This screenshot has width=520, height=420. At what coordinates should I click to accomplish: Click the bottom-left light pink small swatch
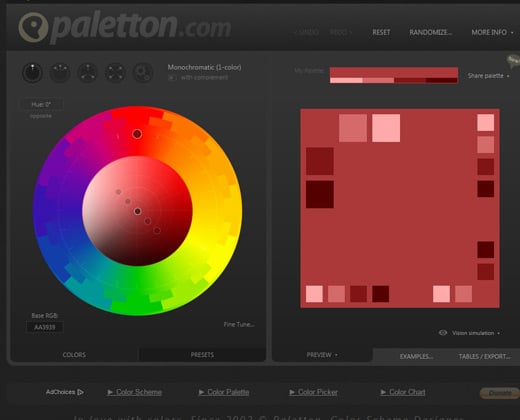(314, 294)
